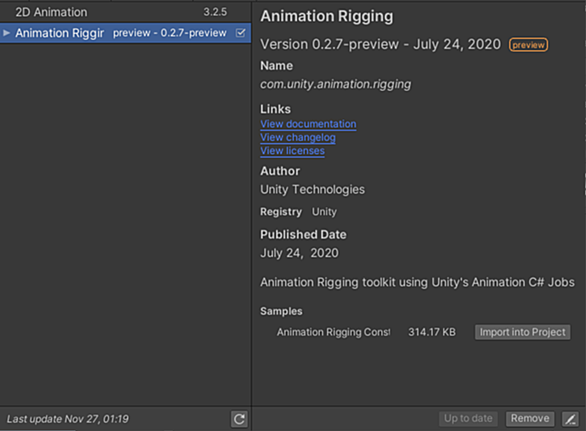
Task: Click the Published Date heading
Action: [x=303, y=234]
